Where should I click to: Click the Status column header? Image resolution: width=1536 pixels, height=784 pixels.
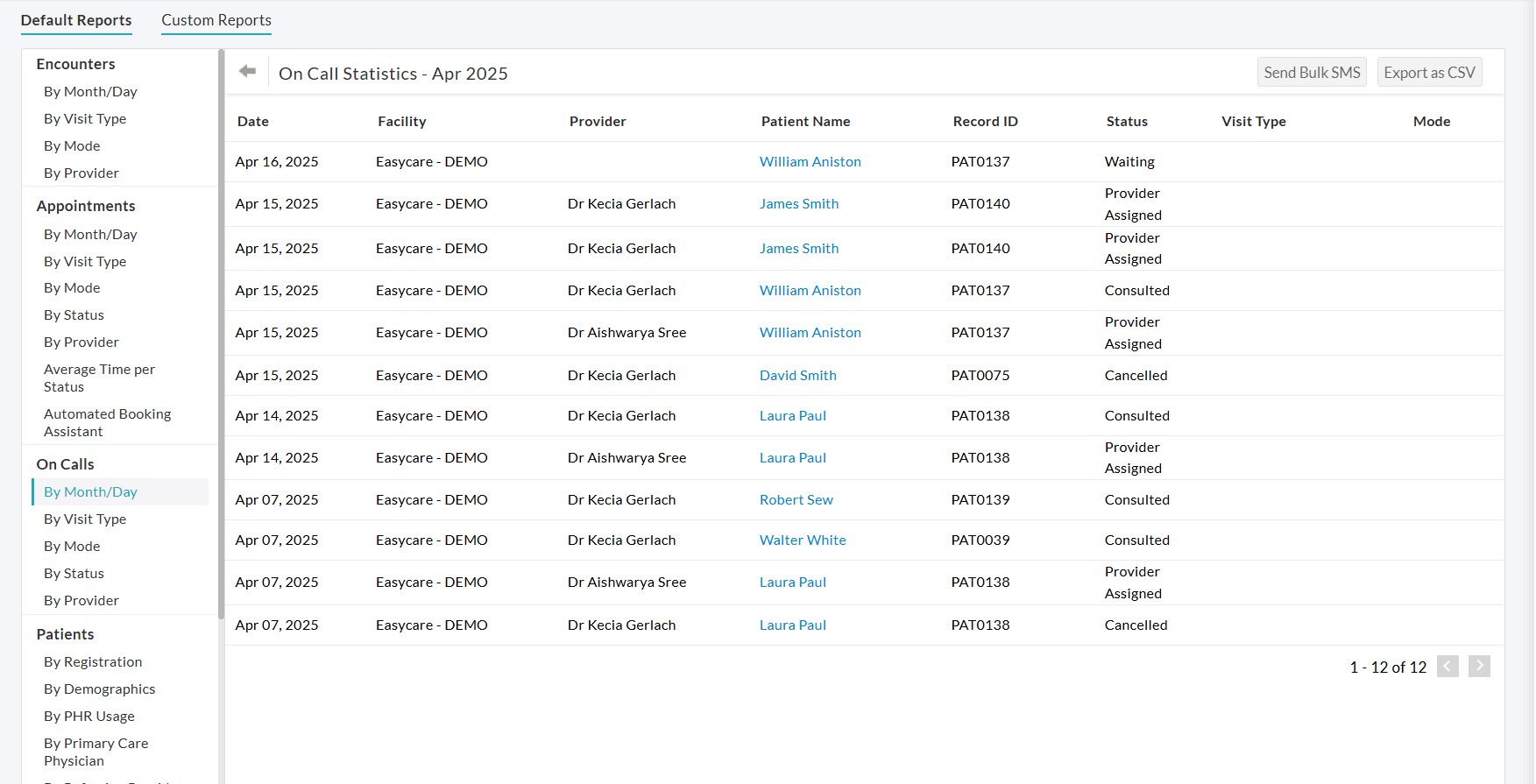(1127, 122)
